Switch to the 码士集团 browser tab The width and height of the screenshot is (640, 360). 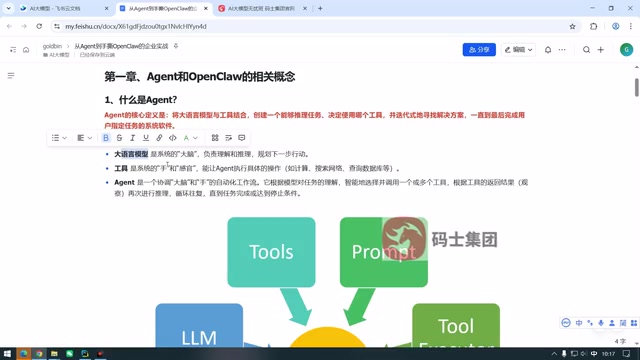click(x=262, y=8)
